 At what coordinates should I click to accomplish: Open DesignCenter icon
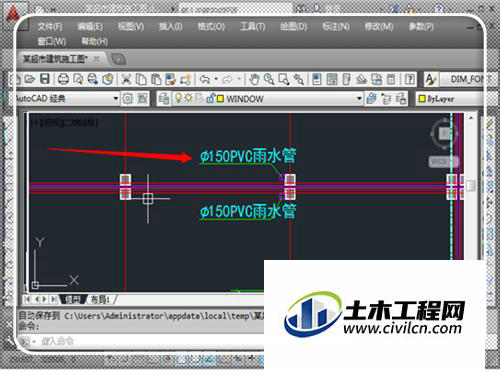click(x=332, y=79)
